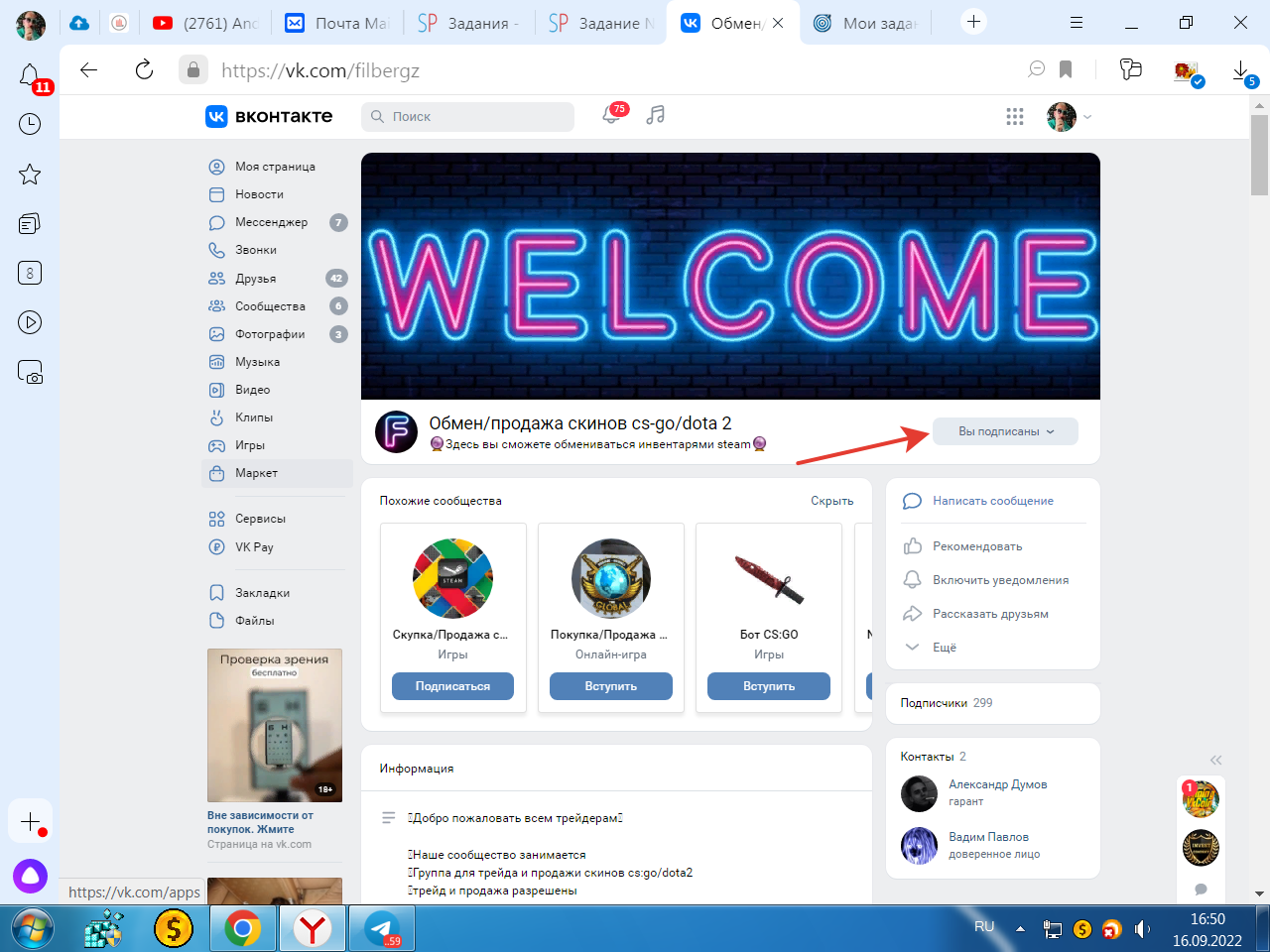This screenshot has height=952, width=1270.
Task: Open 'Маркет' in left menu
Action: 276,473
